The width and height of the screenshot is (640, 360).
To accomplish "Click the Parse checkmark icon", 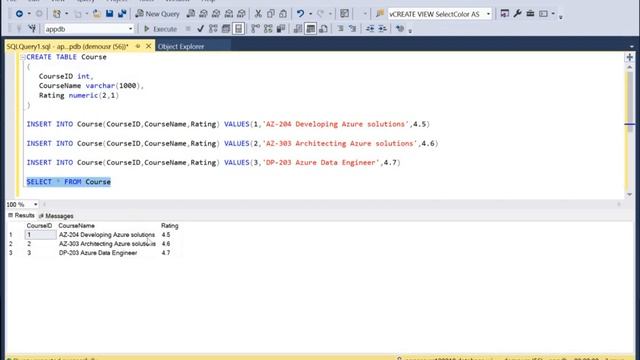I will (200, 29).
